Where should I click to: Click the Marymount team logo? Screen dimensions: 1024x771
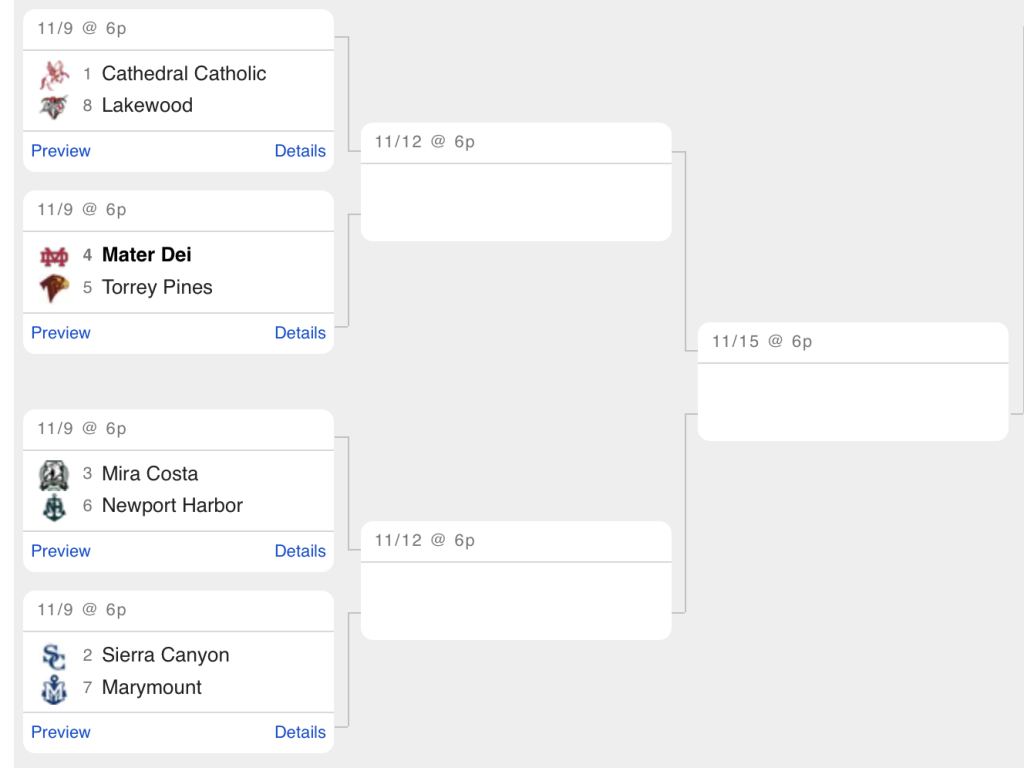54,689
